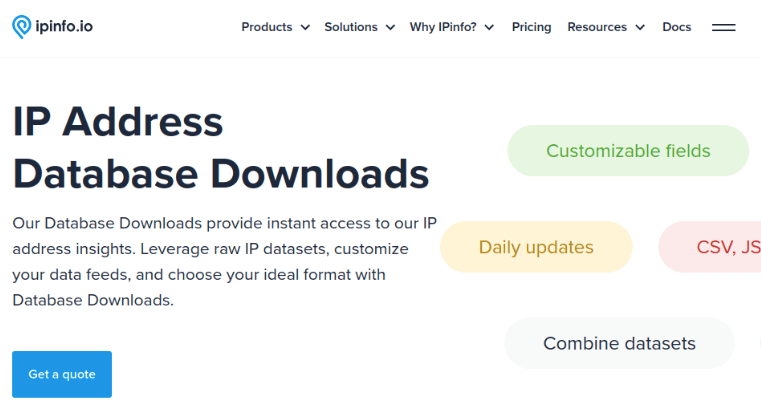Go to the Pricing page

pos(531,27)
